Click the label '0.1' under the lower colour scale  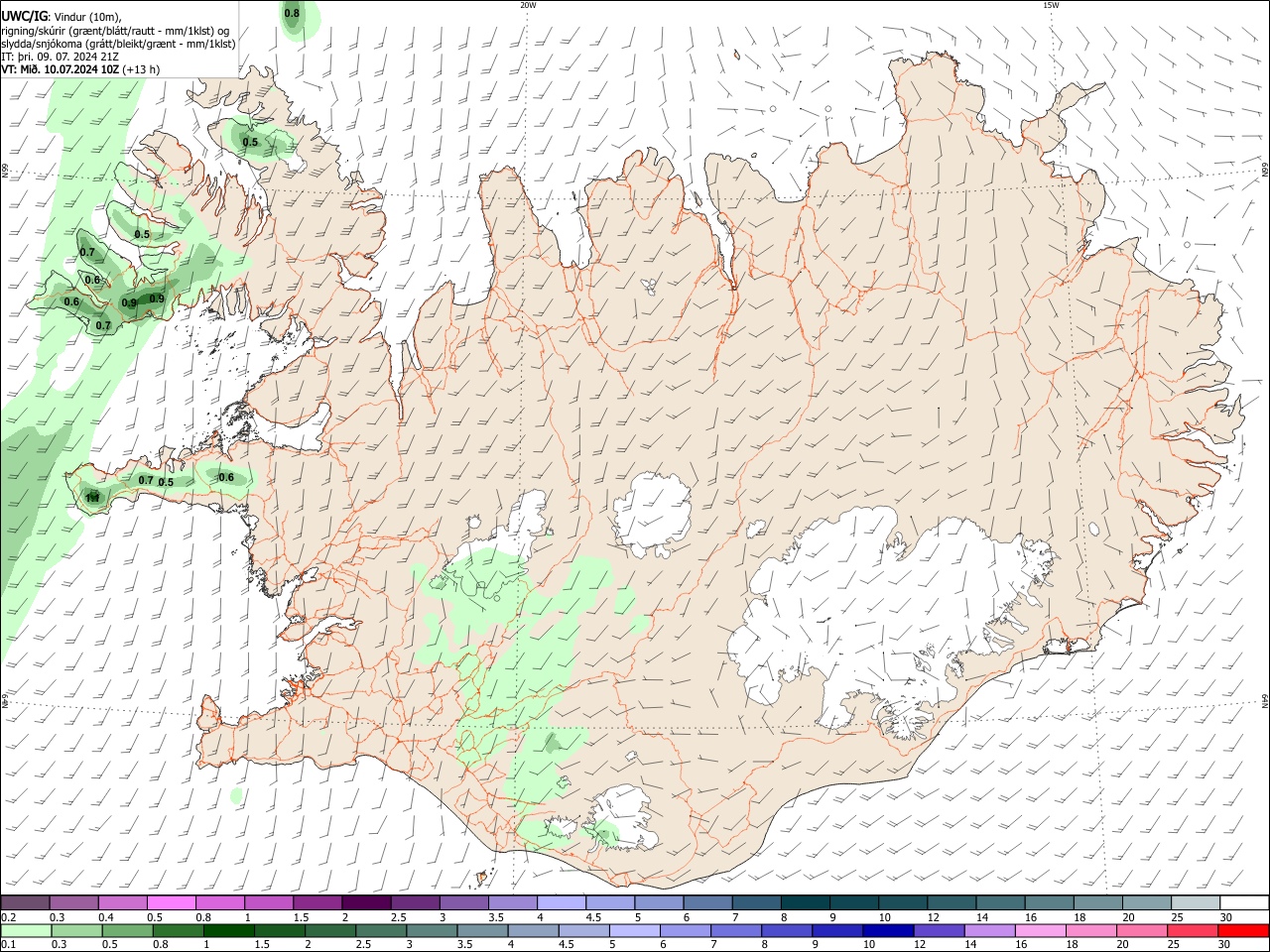(x=8, y=945)
